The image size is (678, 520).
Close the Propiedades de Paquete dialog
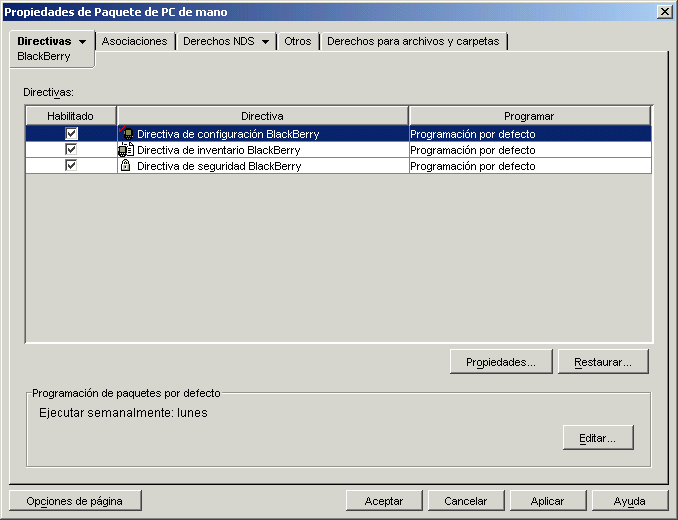click(664, 12)
